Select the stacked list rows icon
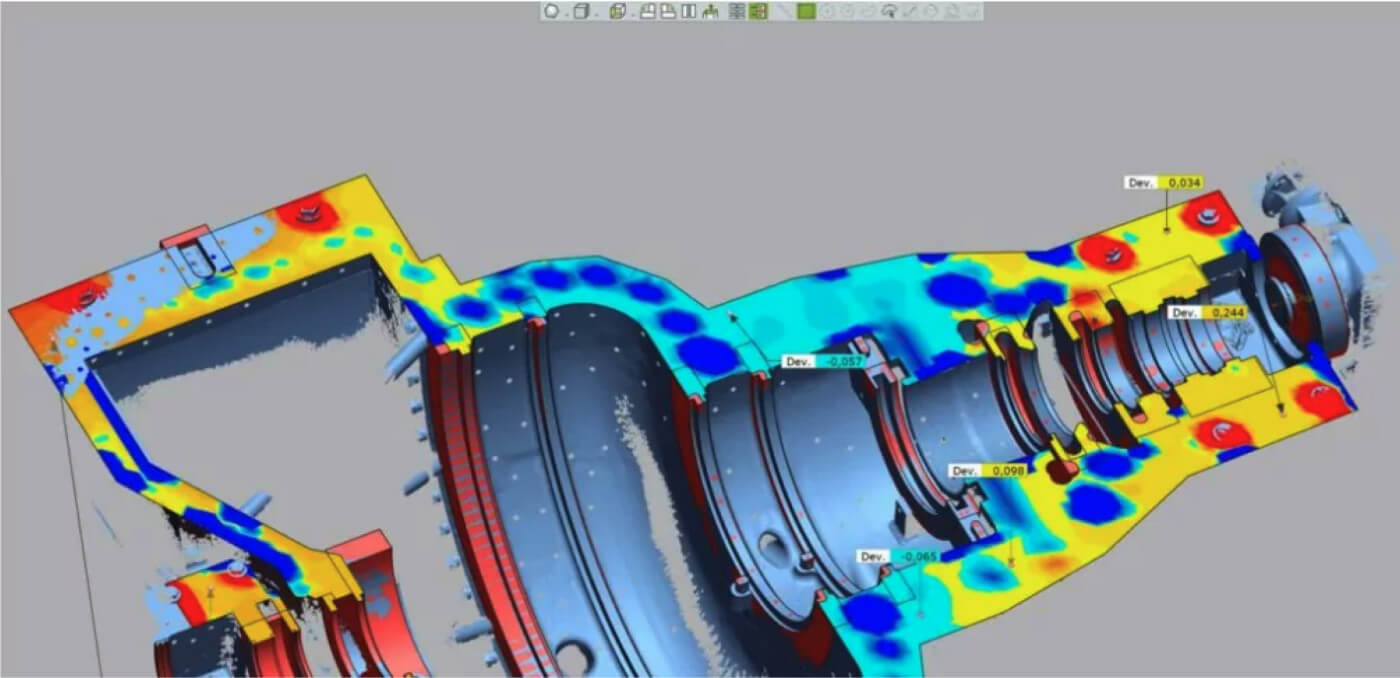Image resolution: width=1400 pixels, height=678 pixels. point(737,12)
